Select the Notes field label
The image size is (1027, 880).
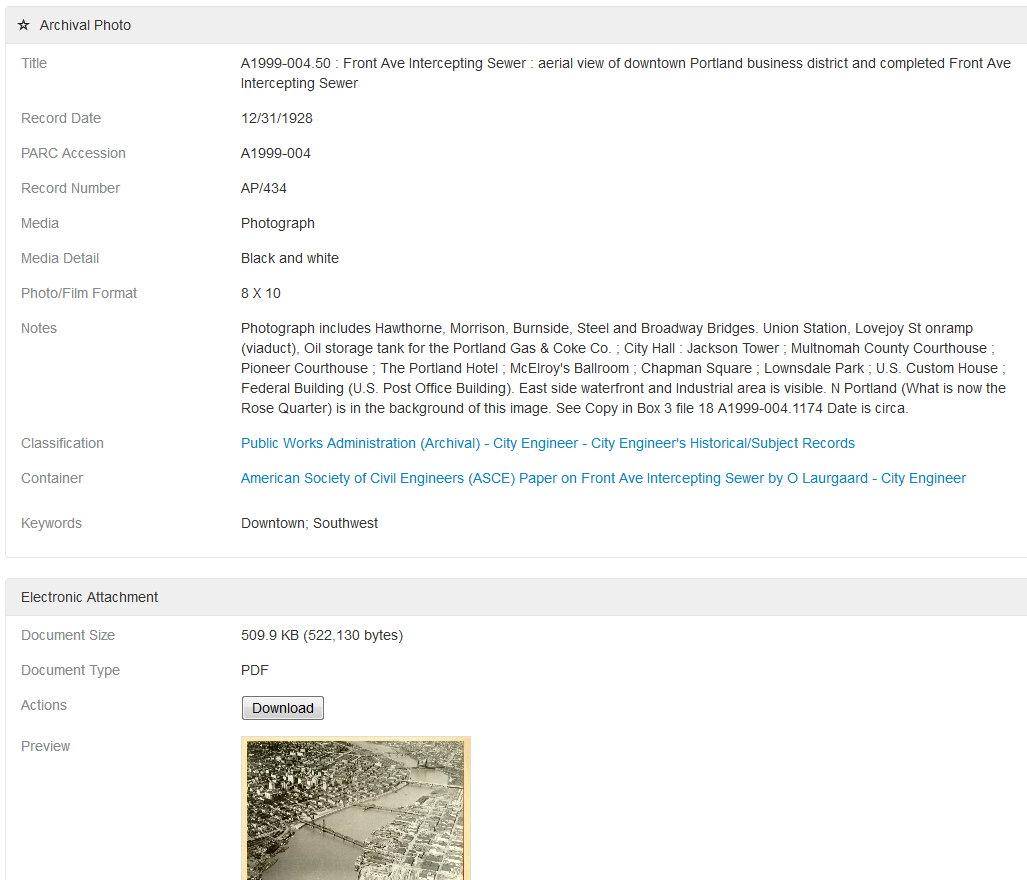click(x=39, y=329)
